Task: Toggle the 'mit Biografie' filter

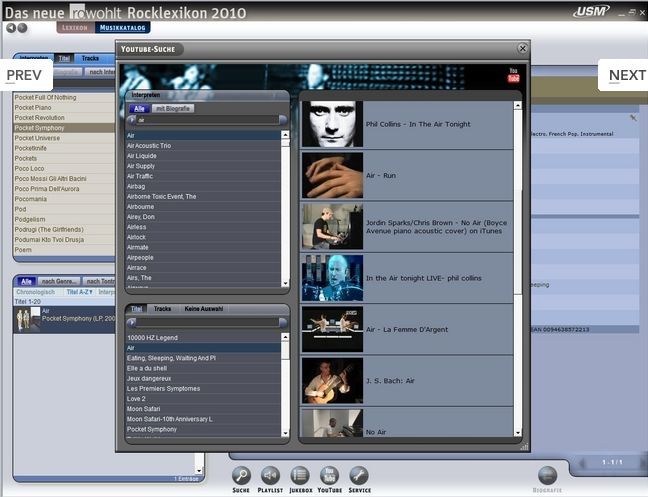Action: point(173,108)
